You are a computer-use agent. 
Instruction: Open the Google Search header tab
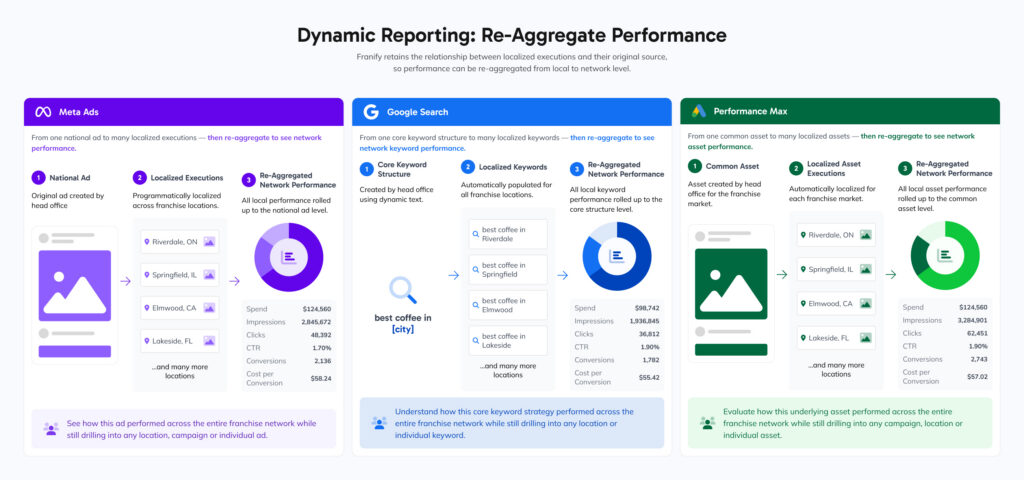[x=511, y=112]
